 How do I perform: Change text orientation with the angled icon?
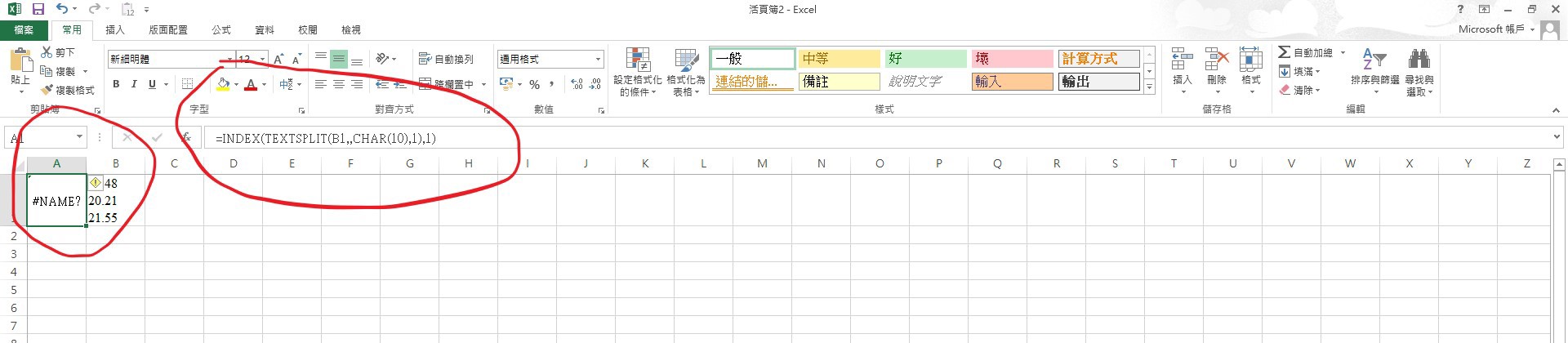[382, 59]
